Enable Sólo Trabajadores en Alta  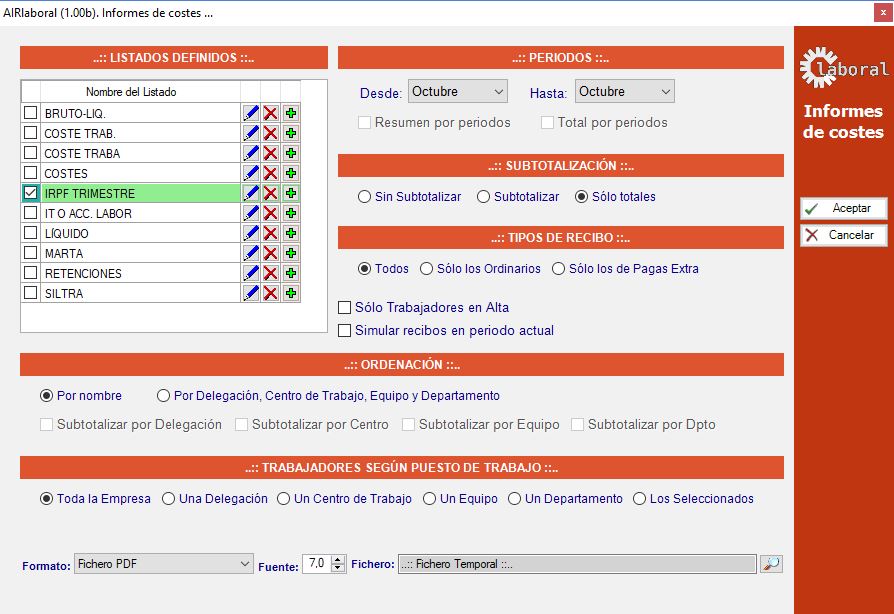[346, 308]
